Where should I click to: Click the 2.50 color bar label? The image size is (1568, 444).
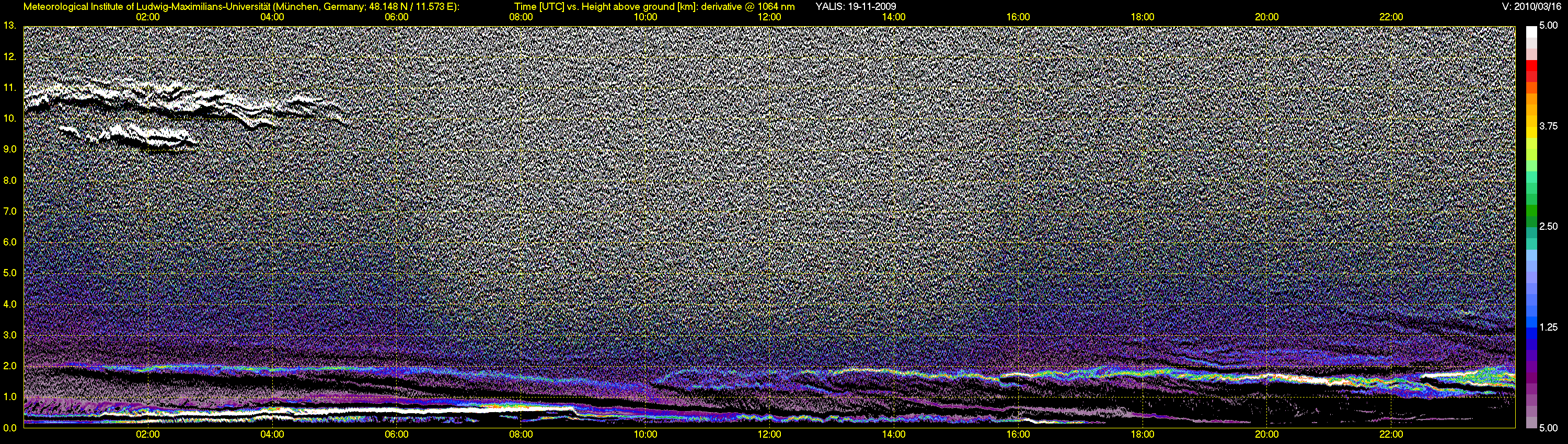pos(1548,226)
